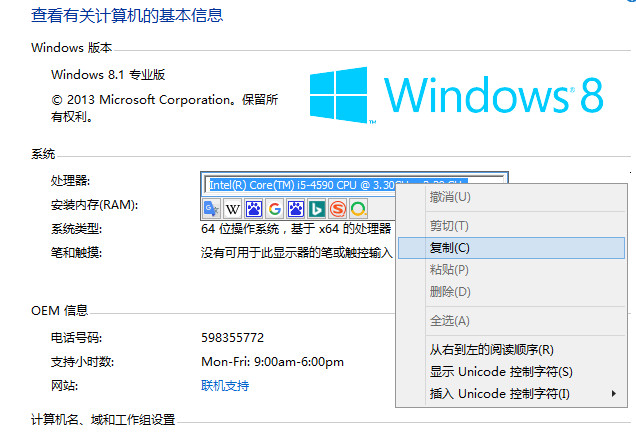Select 删除(D) in the context menu
This screenshot has height=434, width=636.
coord(449,291)
